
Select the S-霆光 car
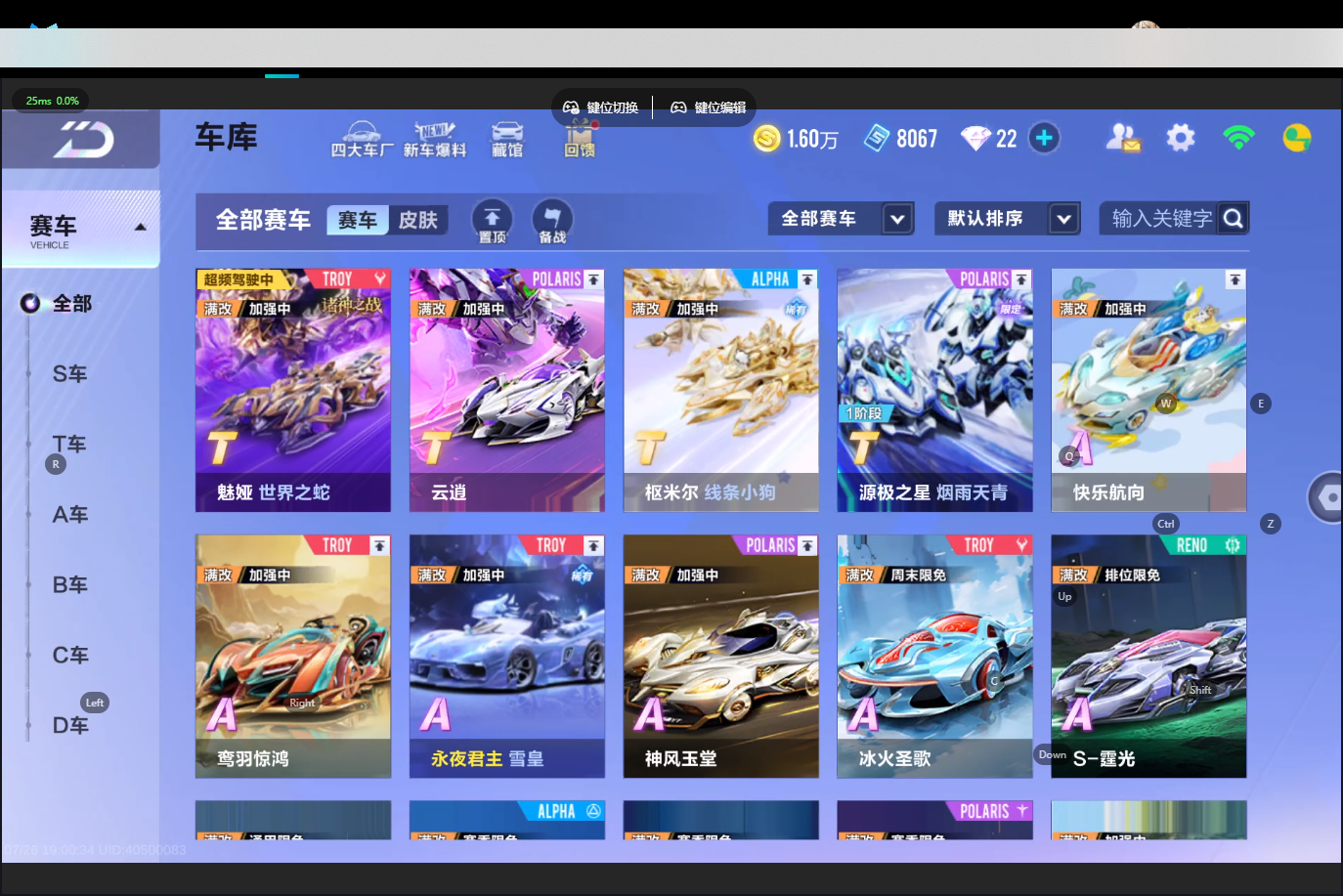1149,656
